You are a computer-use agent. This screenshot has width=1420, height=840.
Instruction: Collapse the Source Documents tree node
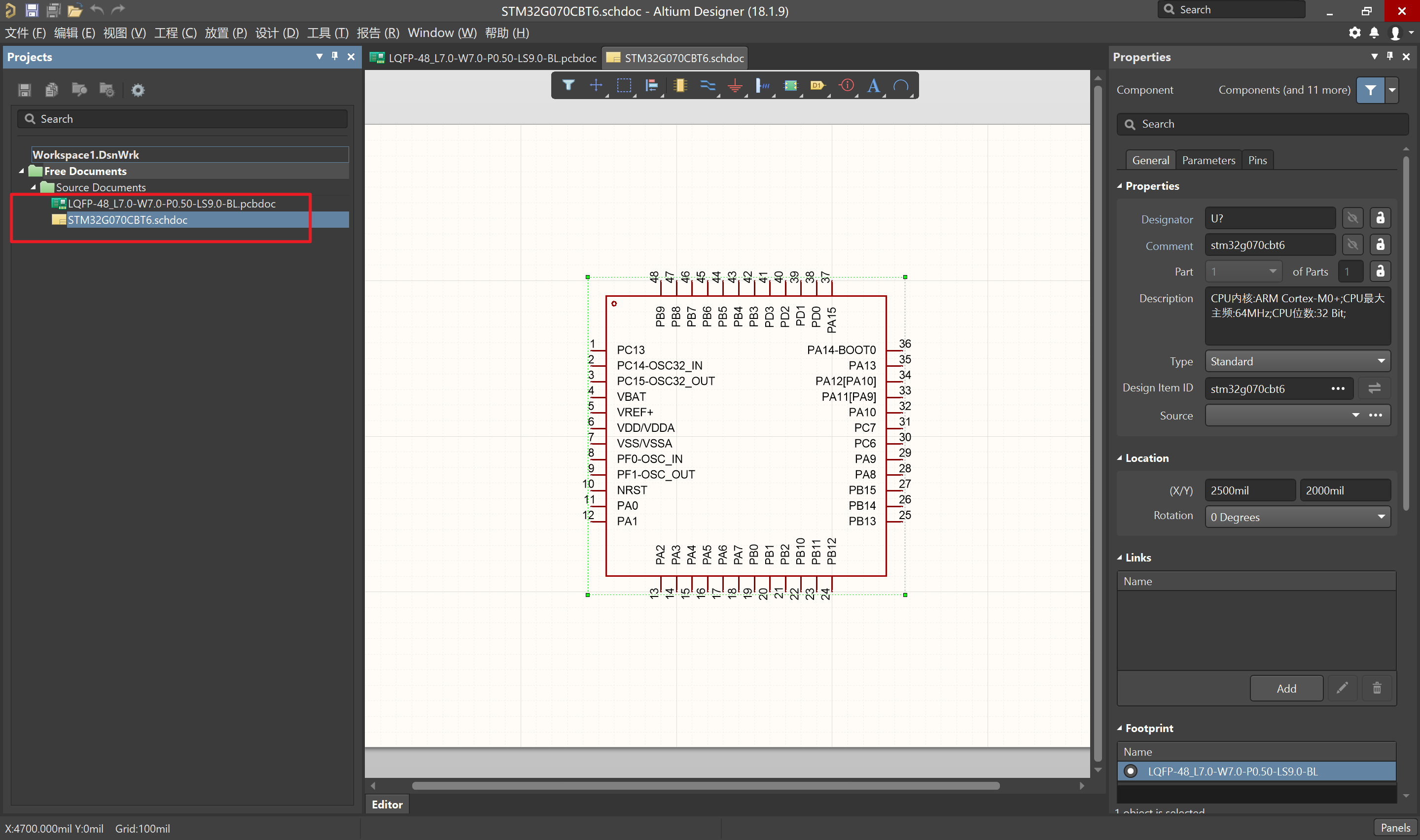pos(33,187)
